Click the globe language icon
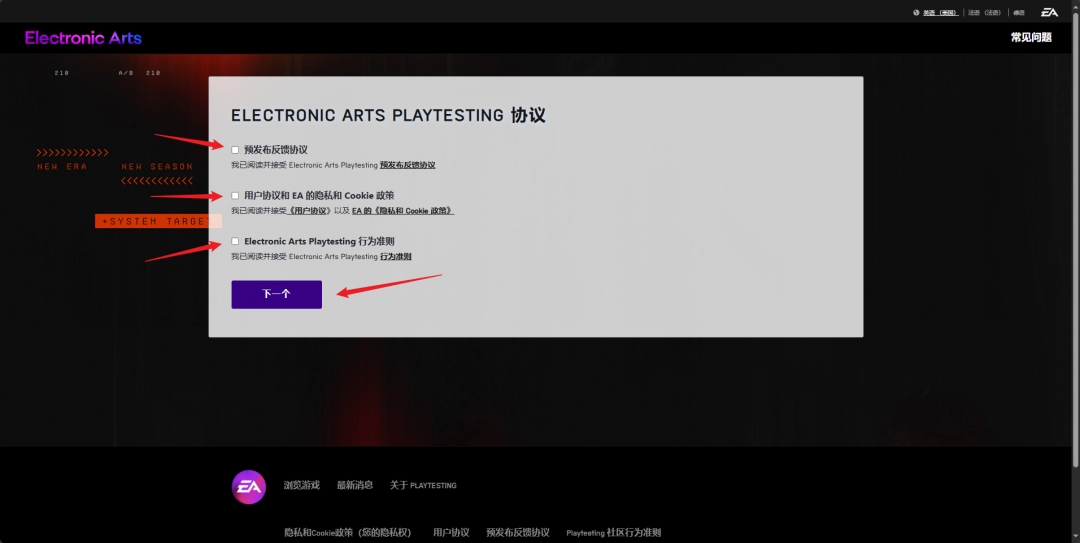The width and height of the screenshot is (1080, 543). (x=916, y=13)
